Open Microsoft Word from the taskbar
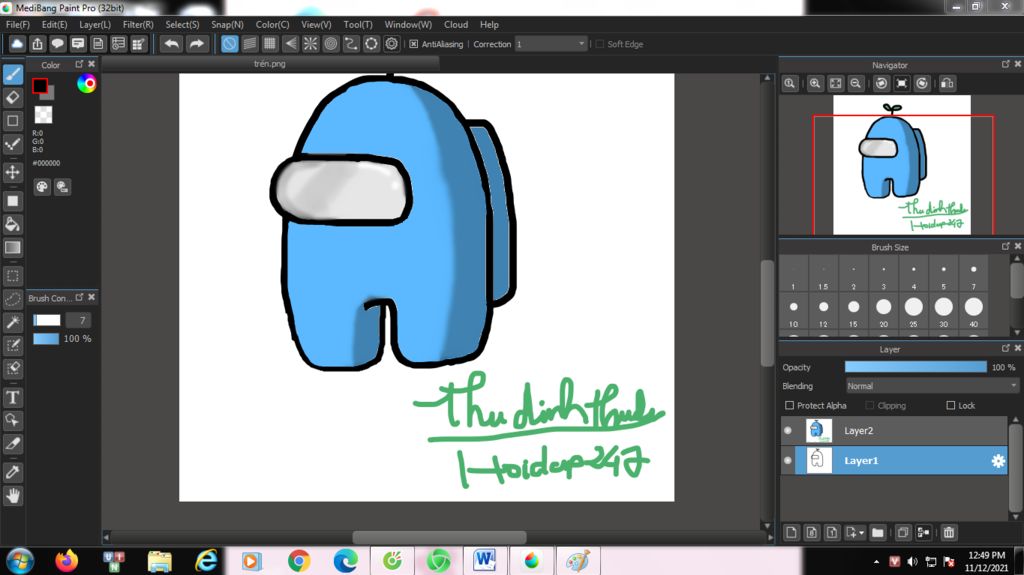Image resolution: width=1024 pixels, height=575 pixels. coord(485,561)
